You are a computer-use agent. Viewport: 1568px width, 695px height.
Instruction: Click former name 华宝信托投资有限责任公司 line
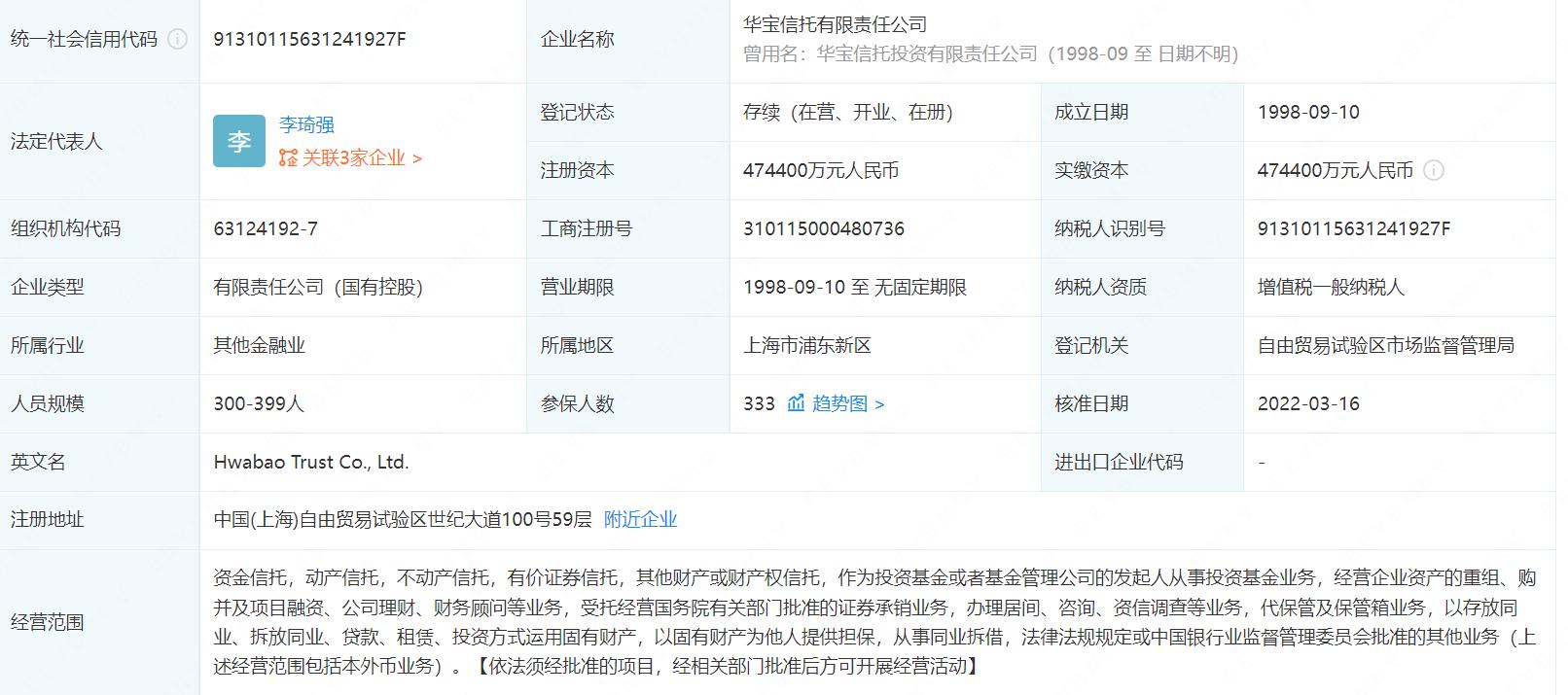tap(990, 53)
